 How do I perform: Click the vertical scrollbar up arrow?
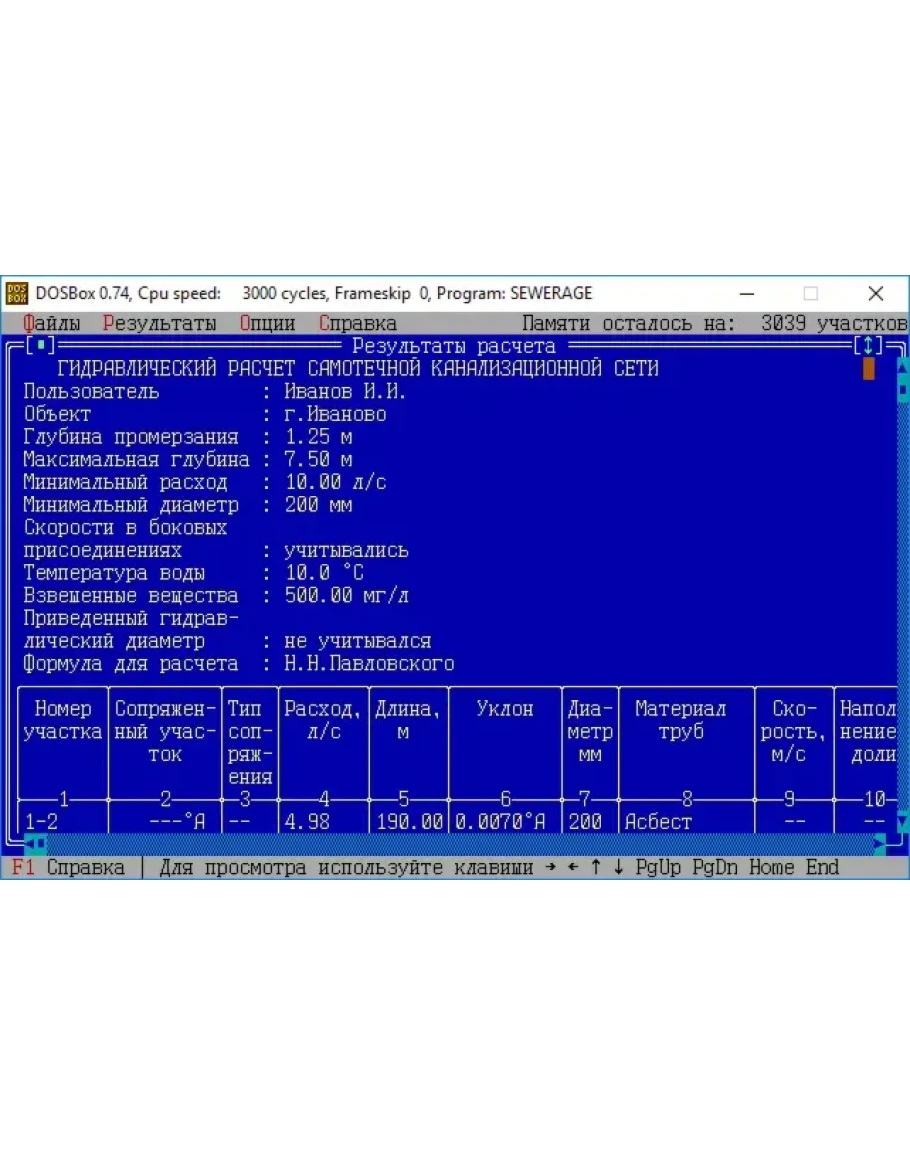[x=902, y=368]
